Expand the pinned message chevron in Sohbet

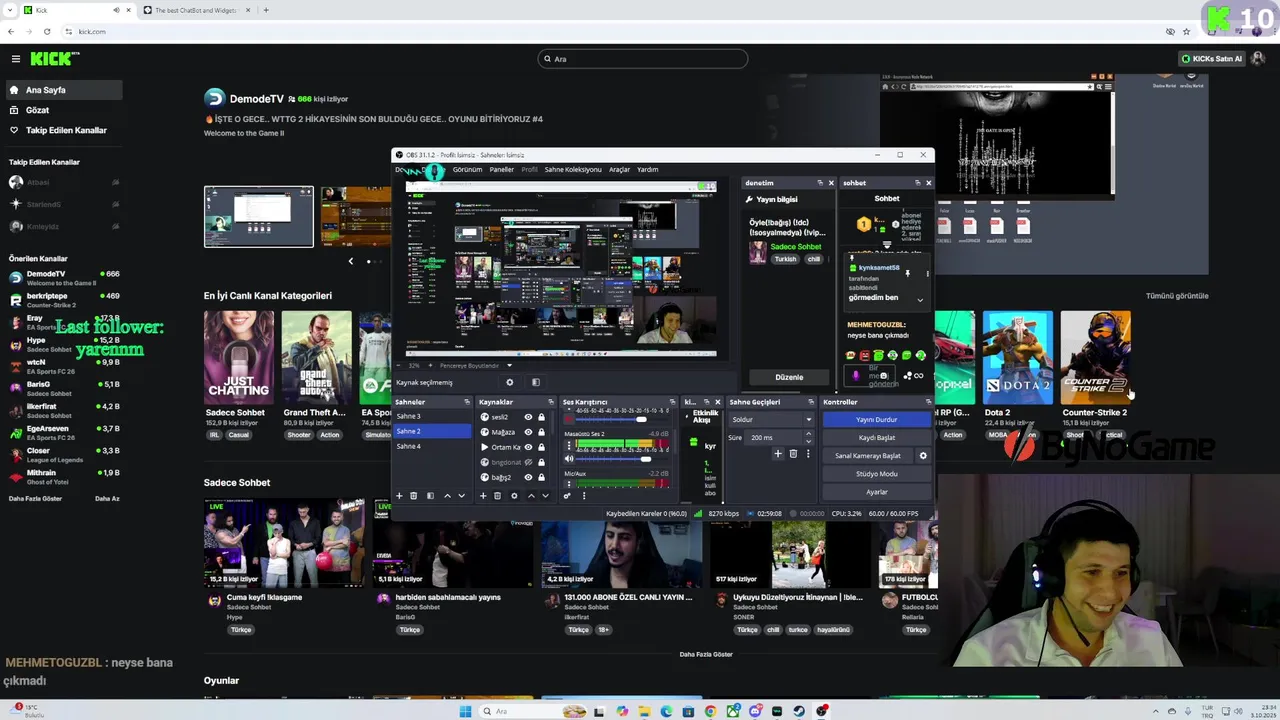pos(920,300)
